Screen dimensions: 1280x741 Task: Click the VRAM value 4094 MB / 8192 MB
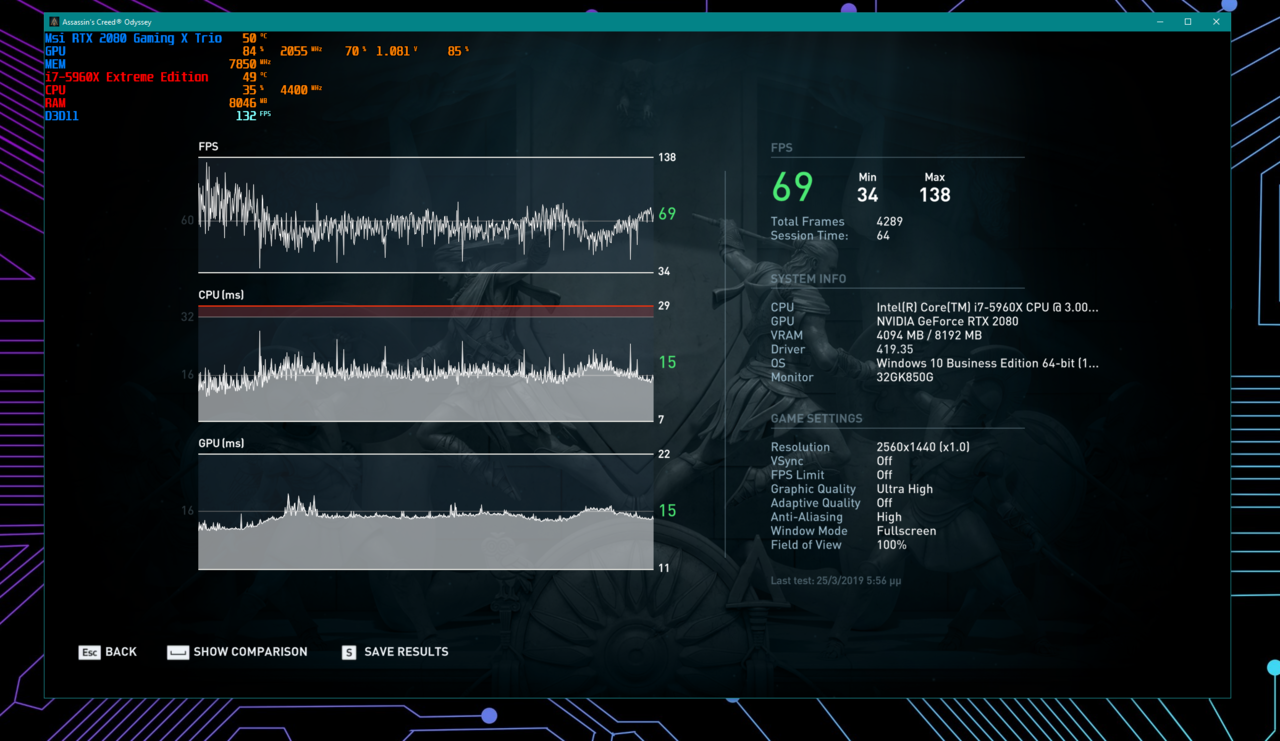[928, 336]
